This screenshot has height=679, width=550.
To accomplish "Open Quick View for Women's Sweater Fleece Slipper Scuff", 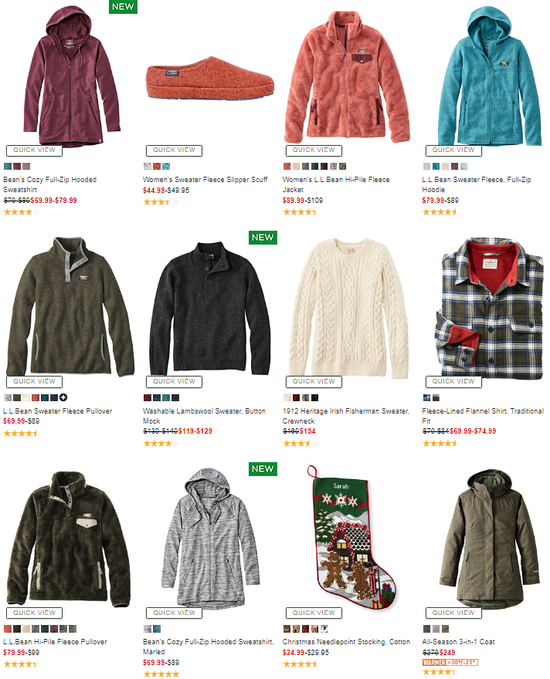I will coord(174,150).
